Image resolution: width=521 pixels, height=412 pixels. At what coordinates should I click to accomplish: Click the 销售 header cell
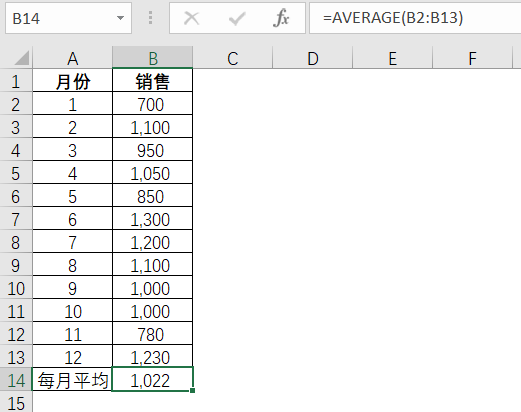point(153,81)
